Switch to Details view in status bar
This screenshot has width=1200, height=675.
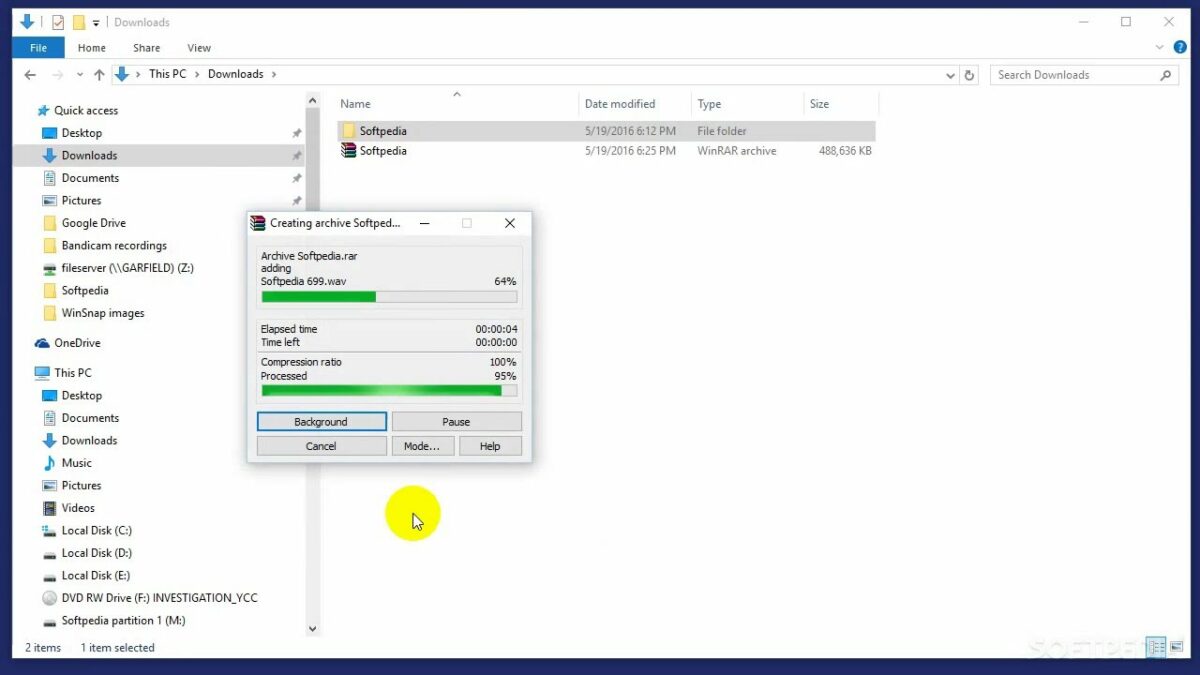(x=1157, y=647)
